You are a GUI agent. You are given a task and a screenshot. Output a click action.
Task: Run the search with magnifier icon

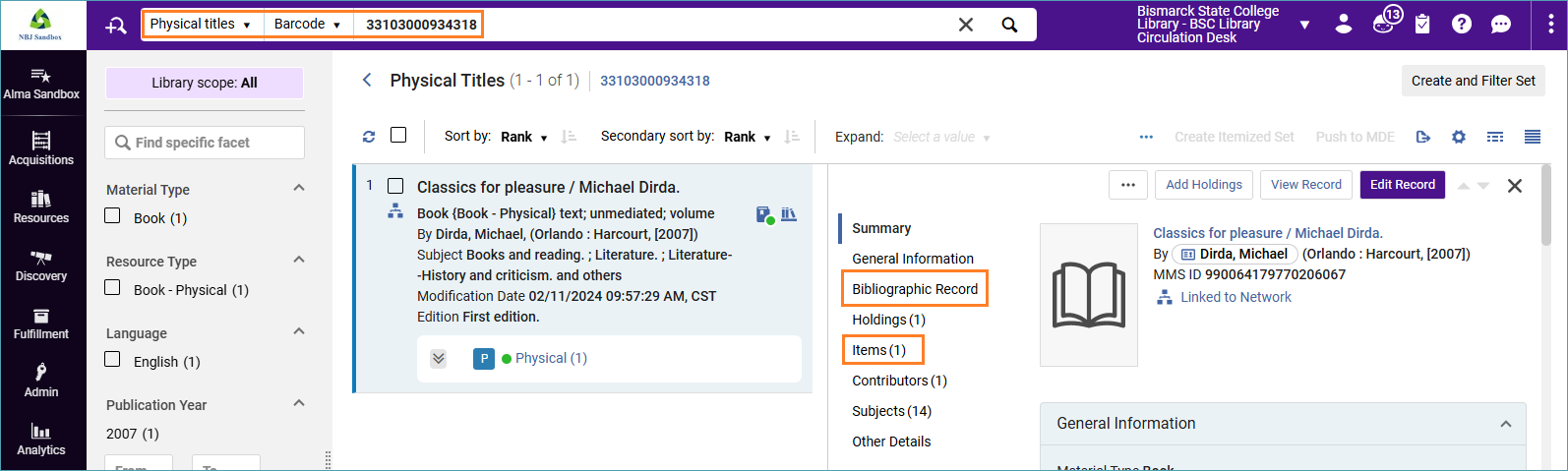point(1009,25)
